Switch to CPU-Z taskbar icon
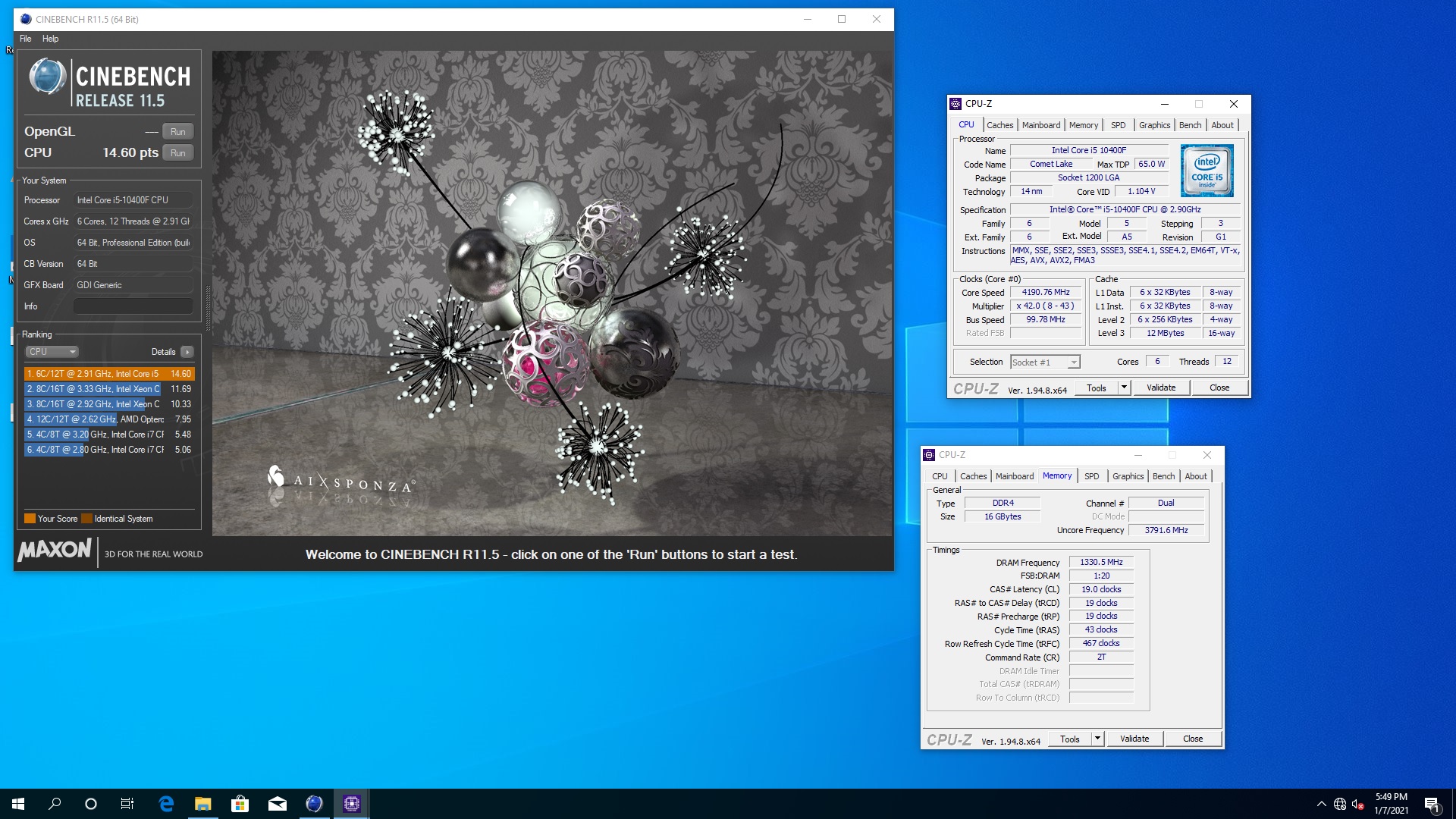 click(352, 804)
